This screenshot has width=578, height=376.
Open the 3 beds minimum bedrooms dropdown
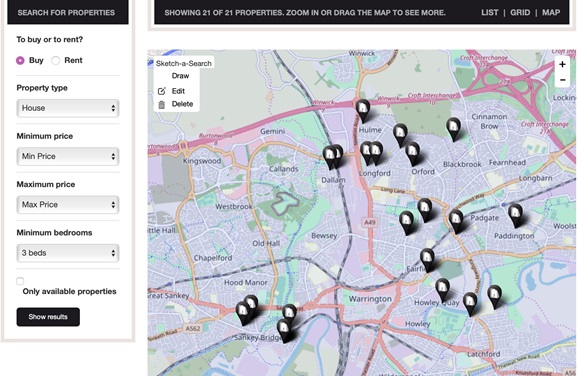[x=68, y=253]
